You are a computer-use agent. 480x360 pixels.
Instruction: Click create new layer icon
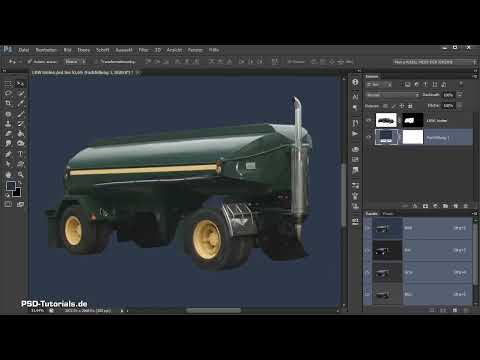456,206
